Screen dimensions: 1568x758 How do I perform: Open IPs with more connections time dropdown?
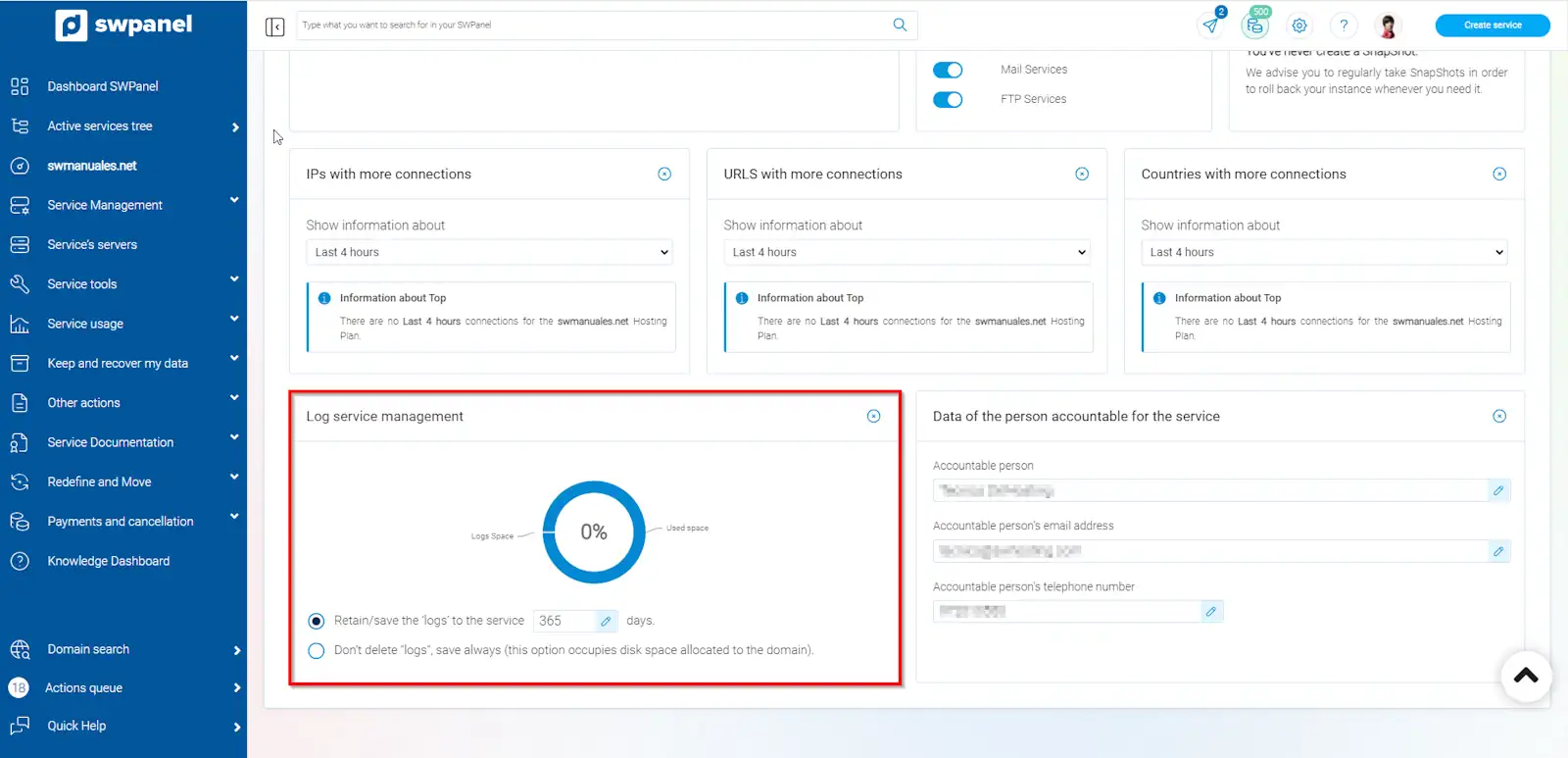coord(490,252)
